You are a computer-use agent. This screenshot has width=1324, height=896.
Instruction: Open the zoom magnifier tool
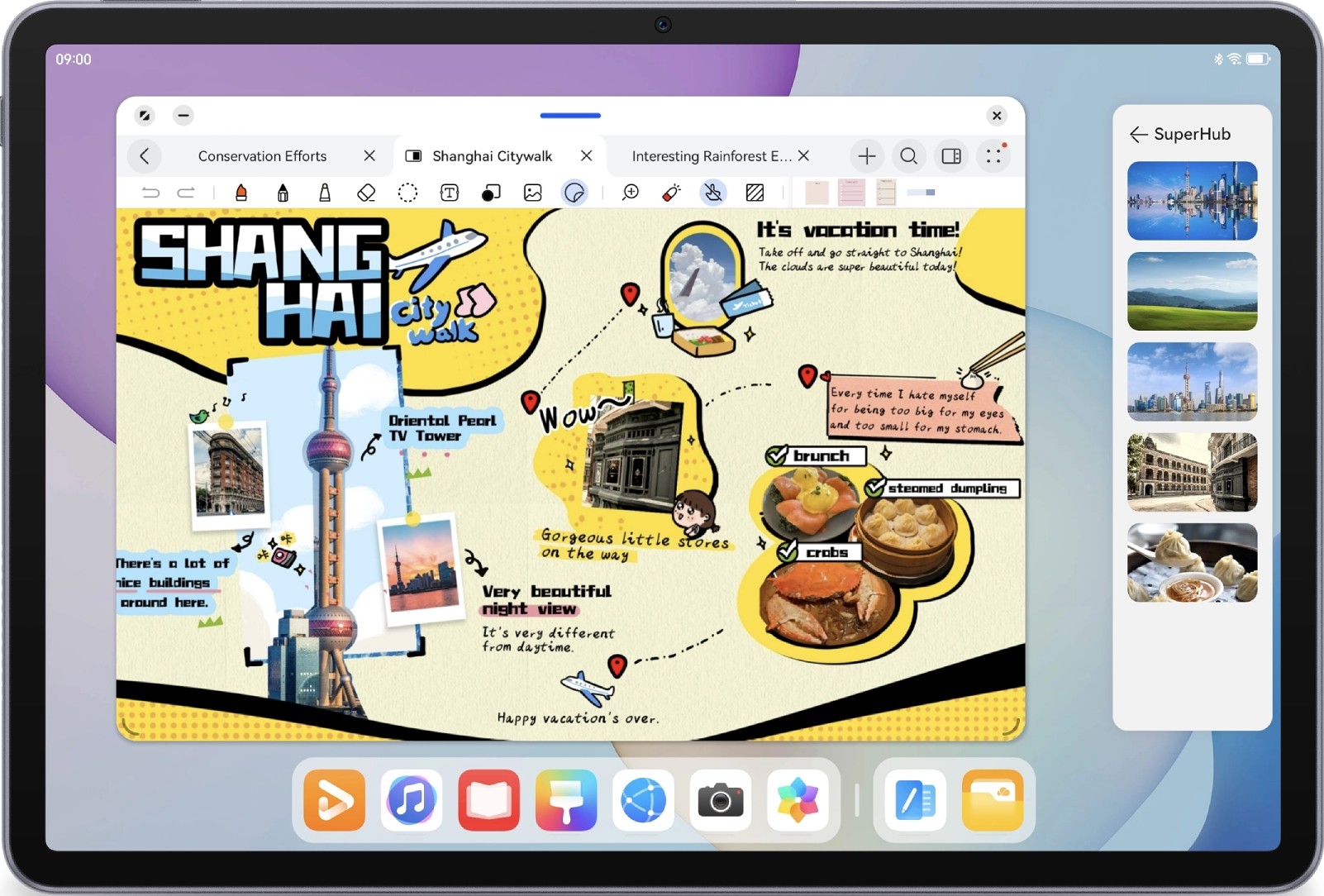[631, 193]
